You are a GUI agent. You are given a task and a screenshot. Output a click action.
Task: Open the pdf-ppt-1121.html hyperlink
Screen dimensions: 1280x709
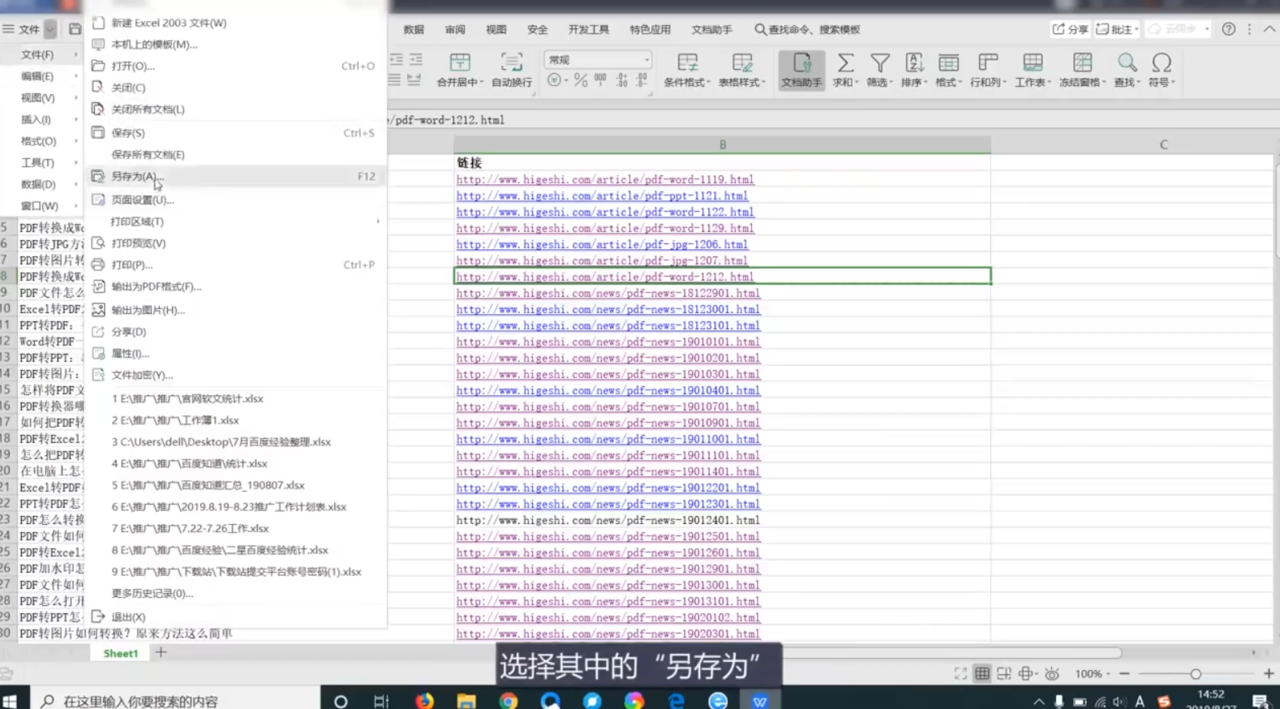tap(602, 196)
